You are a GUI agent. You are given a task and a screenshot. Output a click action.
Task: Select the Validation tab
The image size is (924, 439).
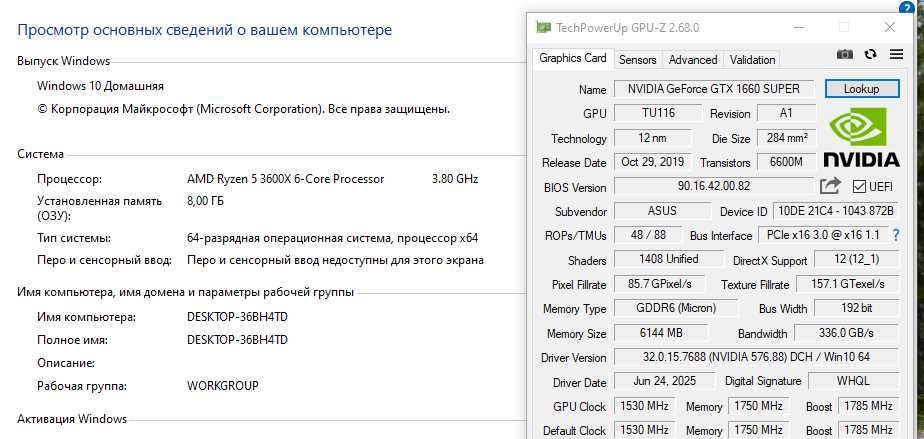(752, 60)
